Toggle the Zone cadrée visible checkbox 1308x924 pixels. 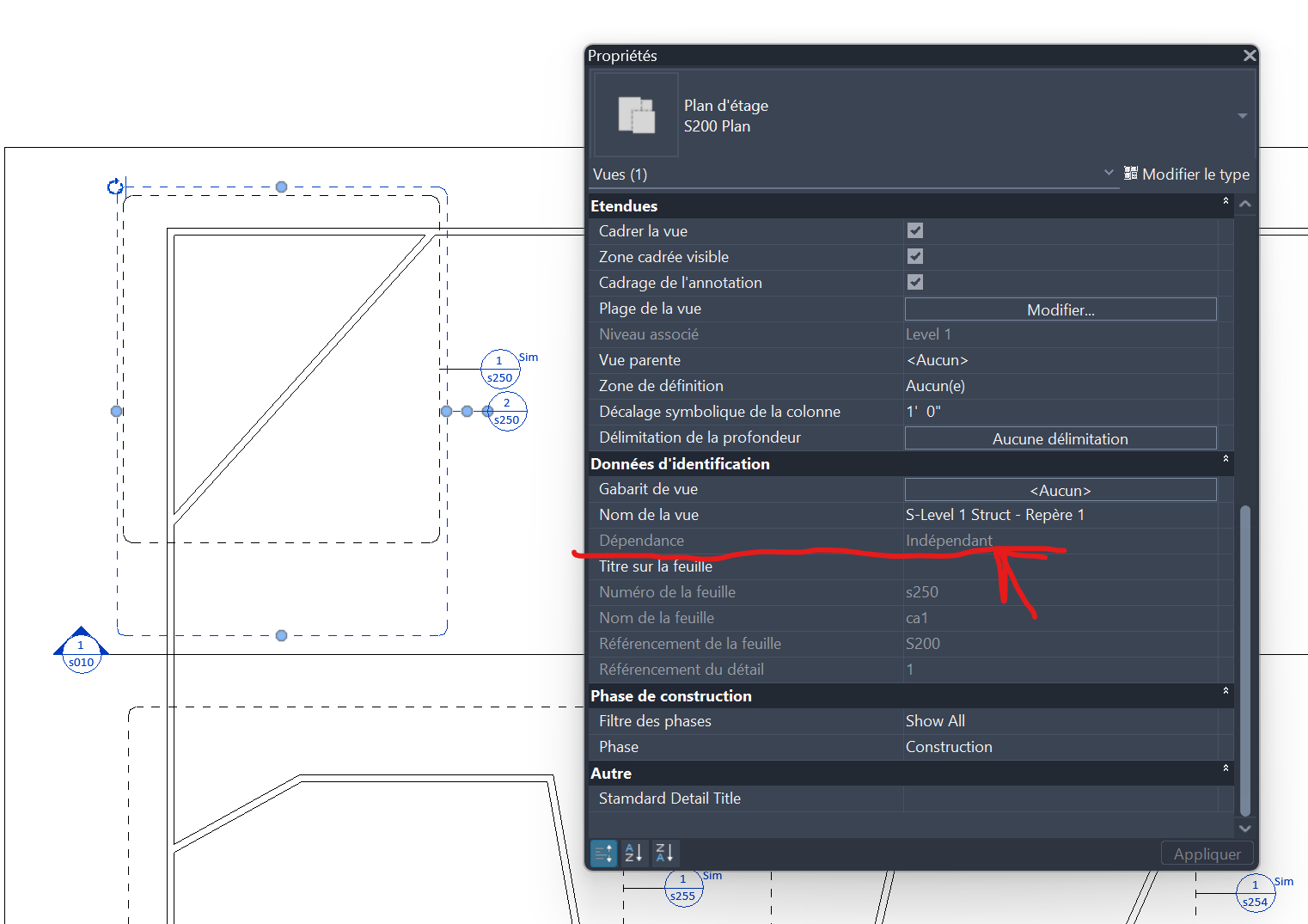click(915, 256)
